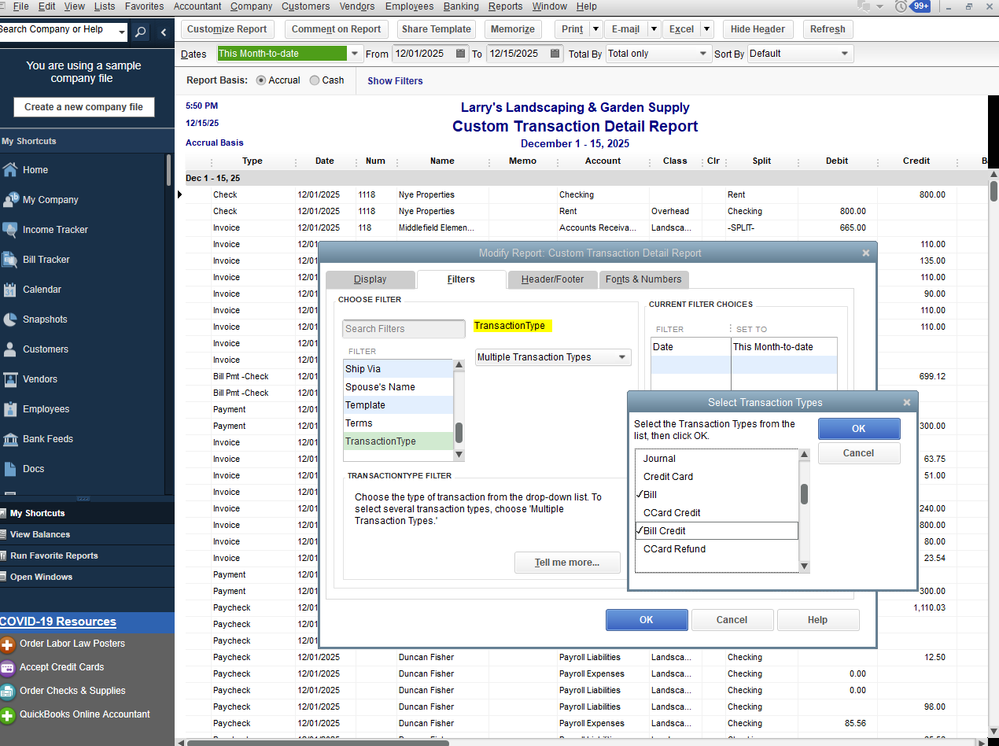Open the Bill Tracker shortcut
The height and width of the screenshot is (746, 999).
click(46, 260)
